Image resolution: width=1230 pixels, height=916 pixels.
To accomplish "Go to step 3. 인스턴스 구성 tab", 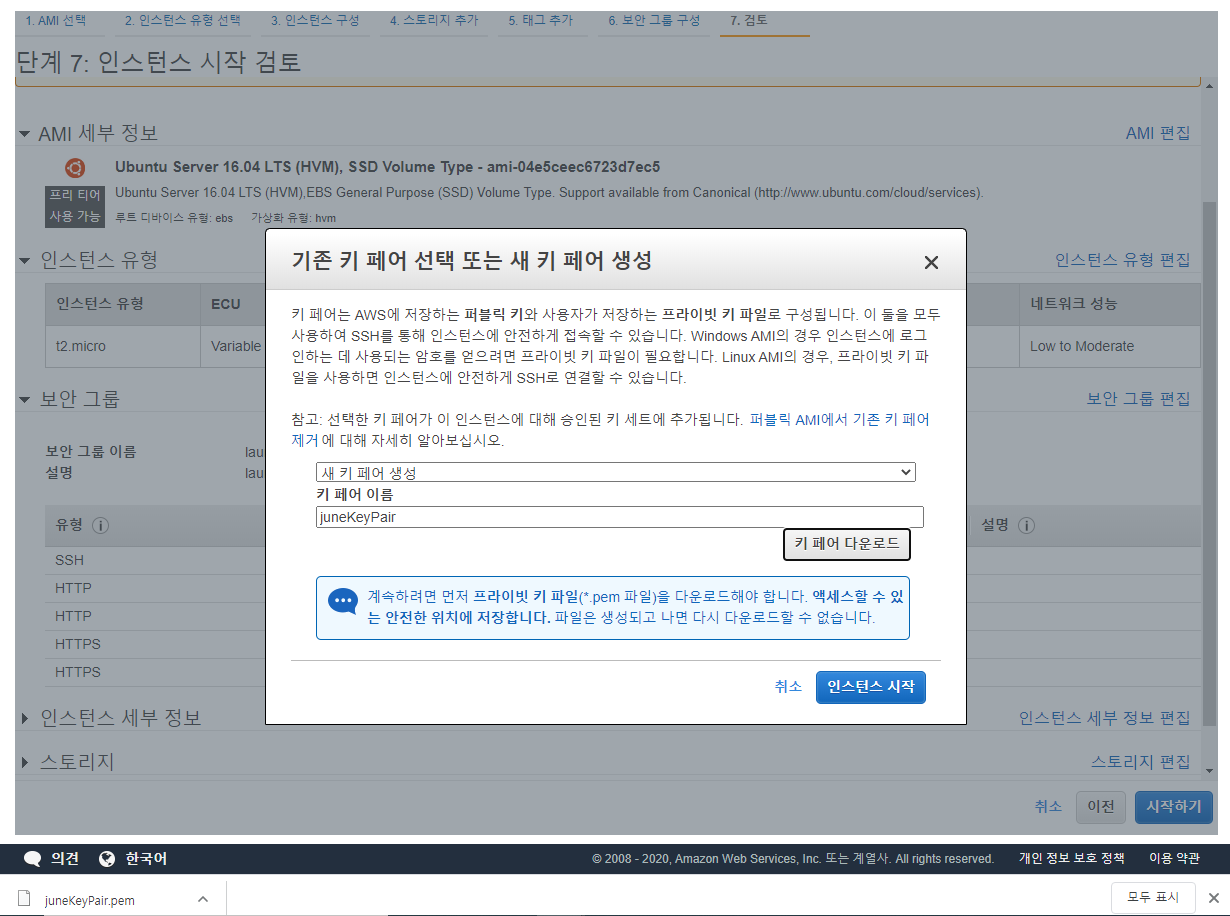I will [x=315, y=20].
